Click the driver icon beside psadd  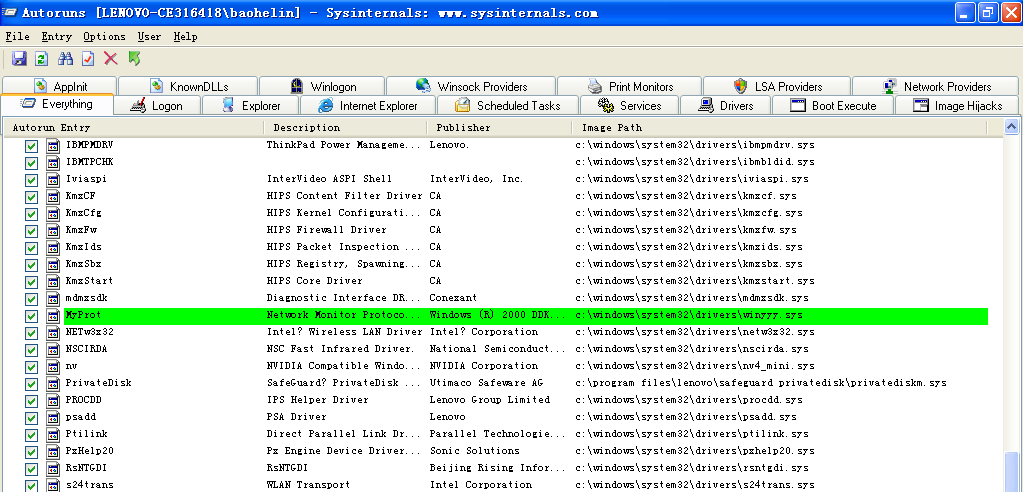pyautogui.click(x=53, y=418)
